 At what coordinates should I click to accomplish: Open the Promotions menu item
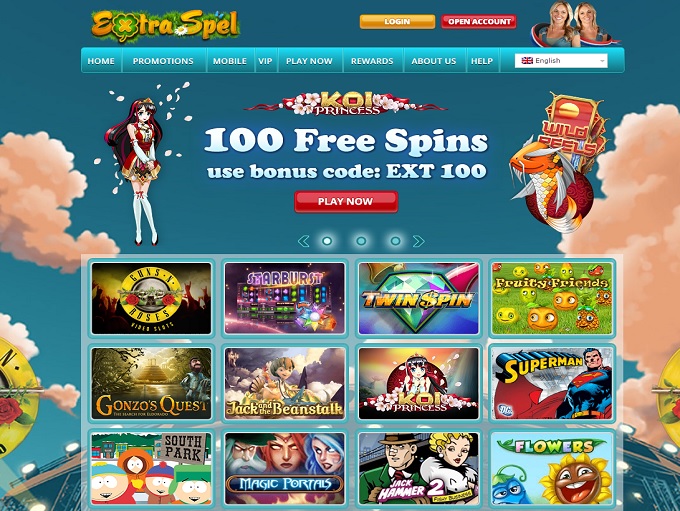[163, 61]
